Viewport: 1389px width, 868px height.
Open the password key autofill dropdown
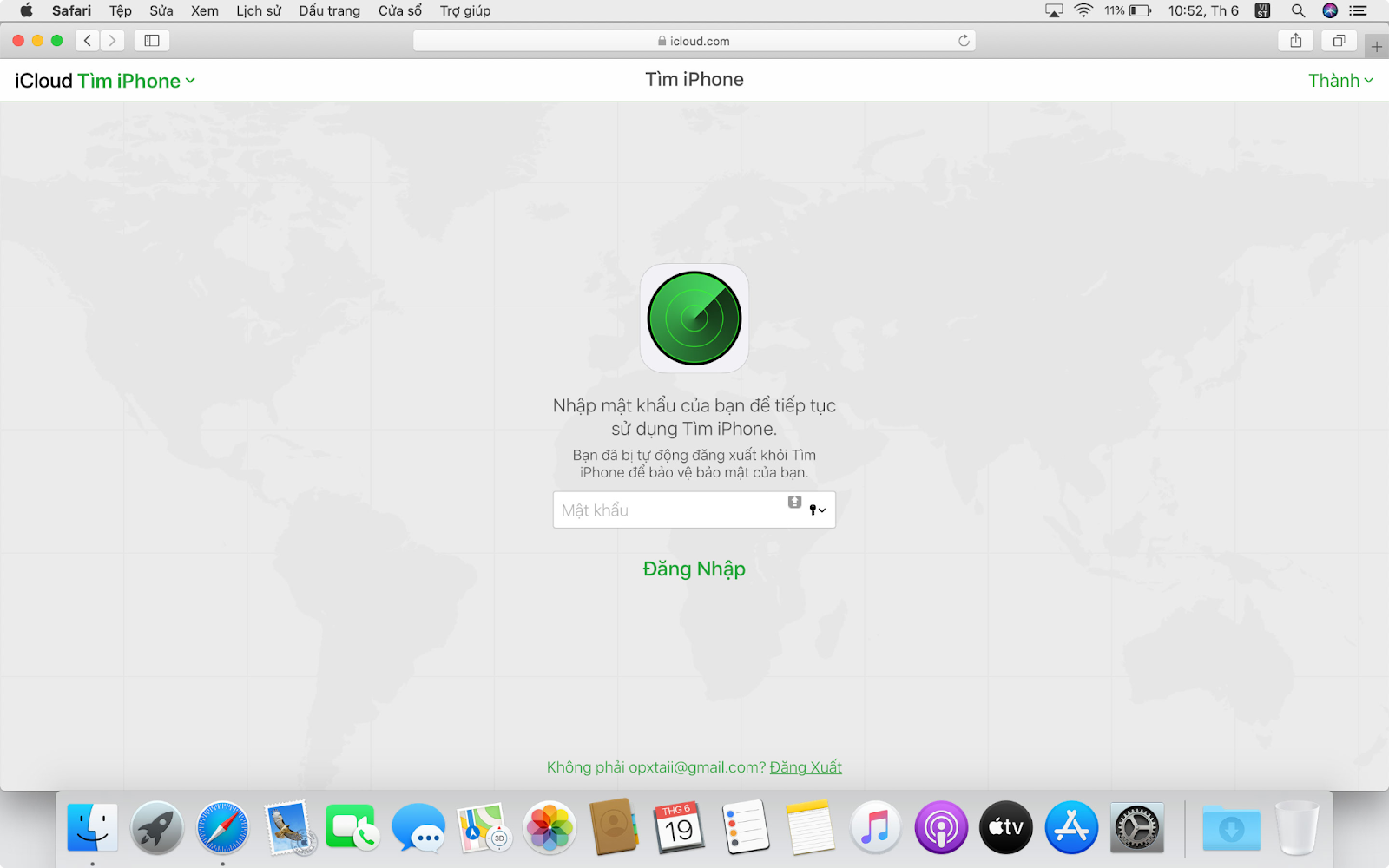click(817, 510)
